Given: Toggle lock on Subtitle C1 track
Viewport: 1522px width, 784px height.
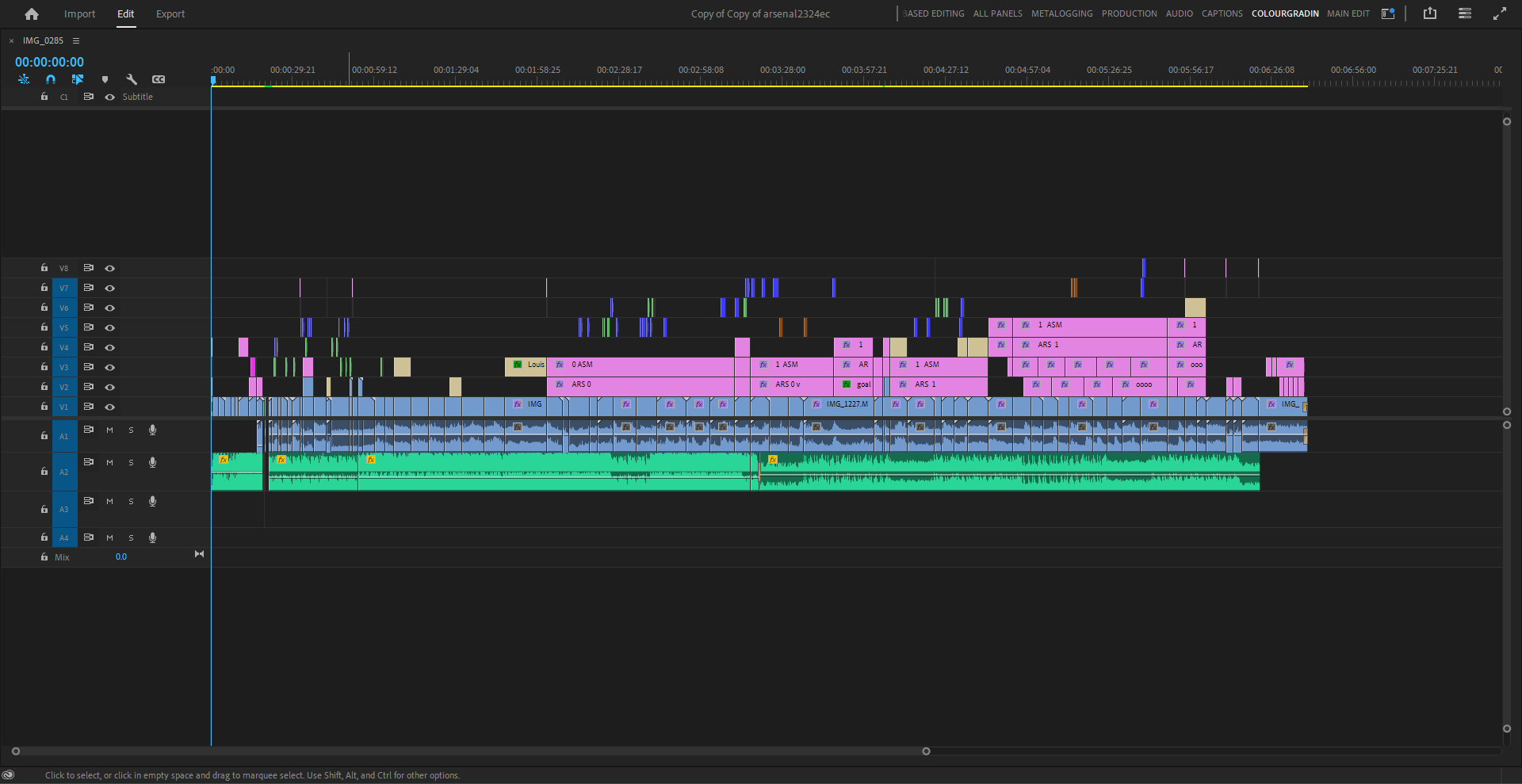Looking at the screenshot, I should pos(44,97).
